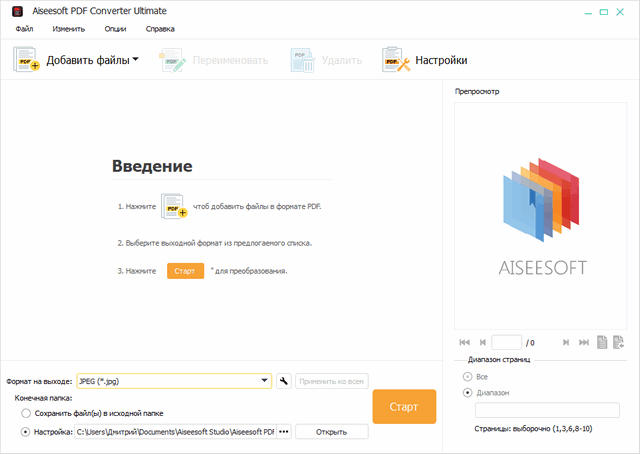Image resolution: width=640 pixels, height=454 pixels.
Task: Click the three-dots browse folder button
Action: pos(284,432)
